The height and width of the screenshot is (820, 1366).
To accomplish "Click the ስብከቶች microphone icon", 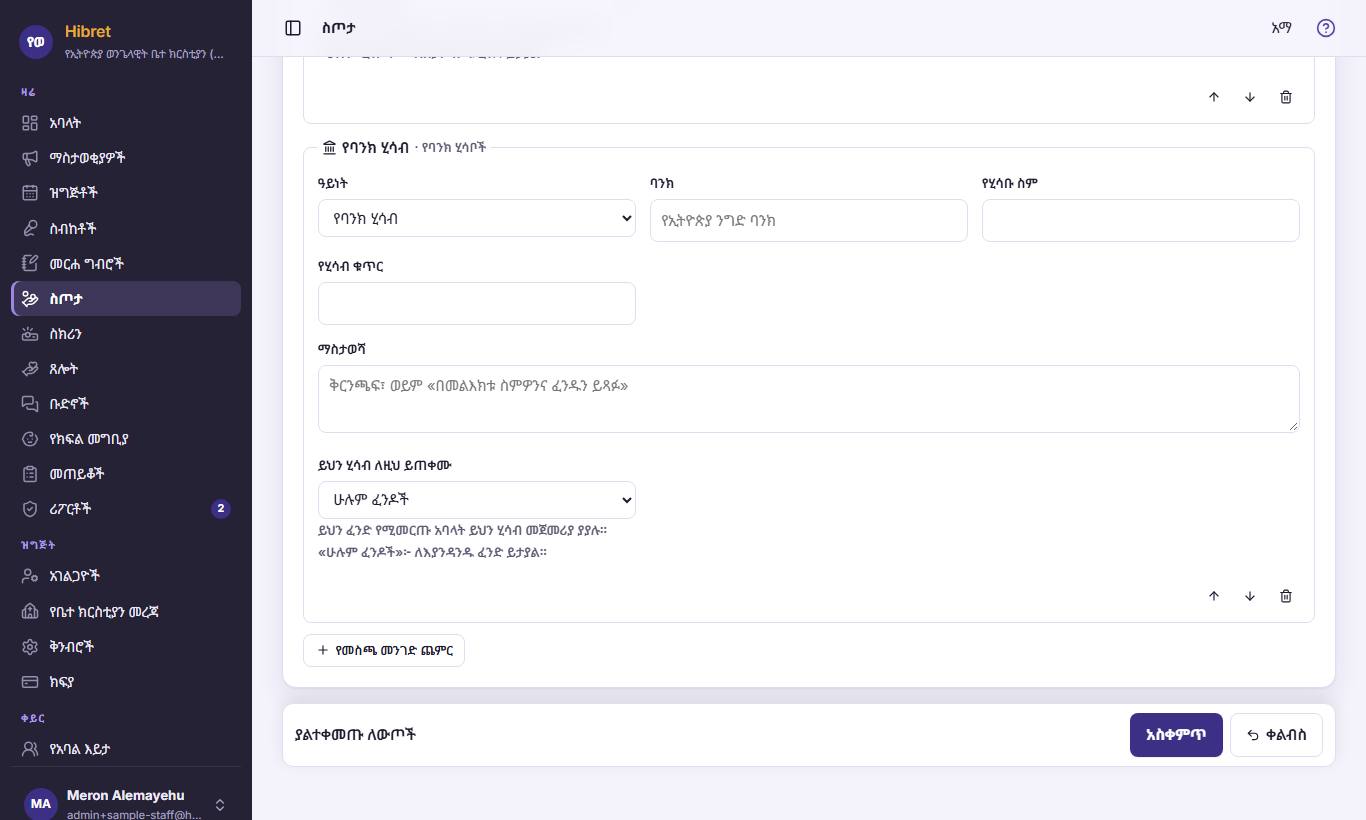I will [x=30, y=228].
